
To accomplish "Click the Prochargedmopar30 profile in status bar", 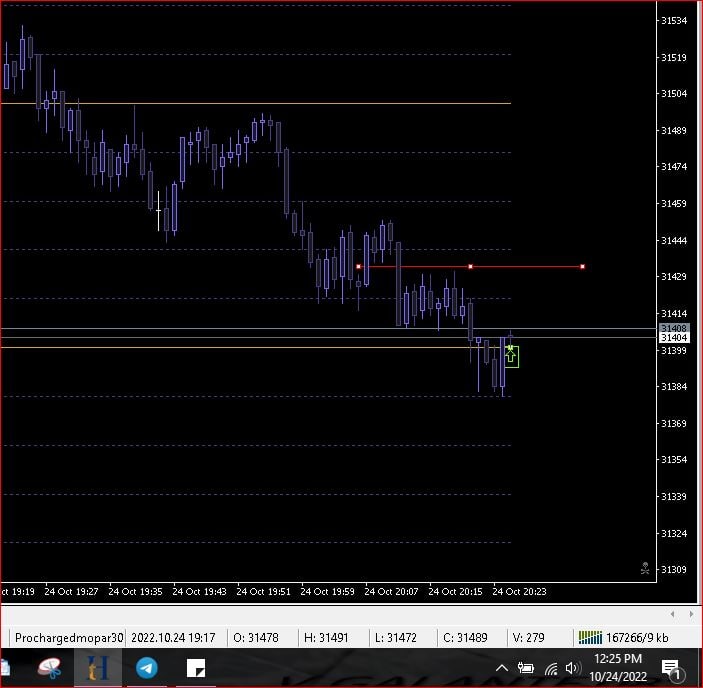I will click(69, 637).
